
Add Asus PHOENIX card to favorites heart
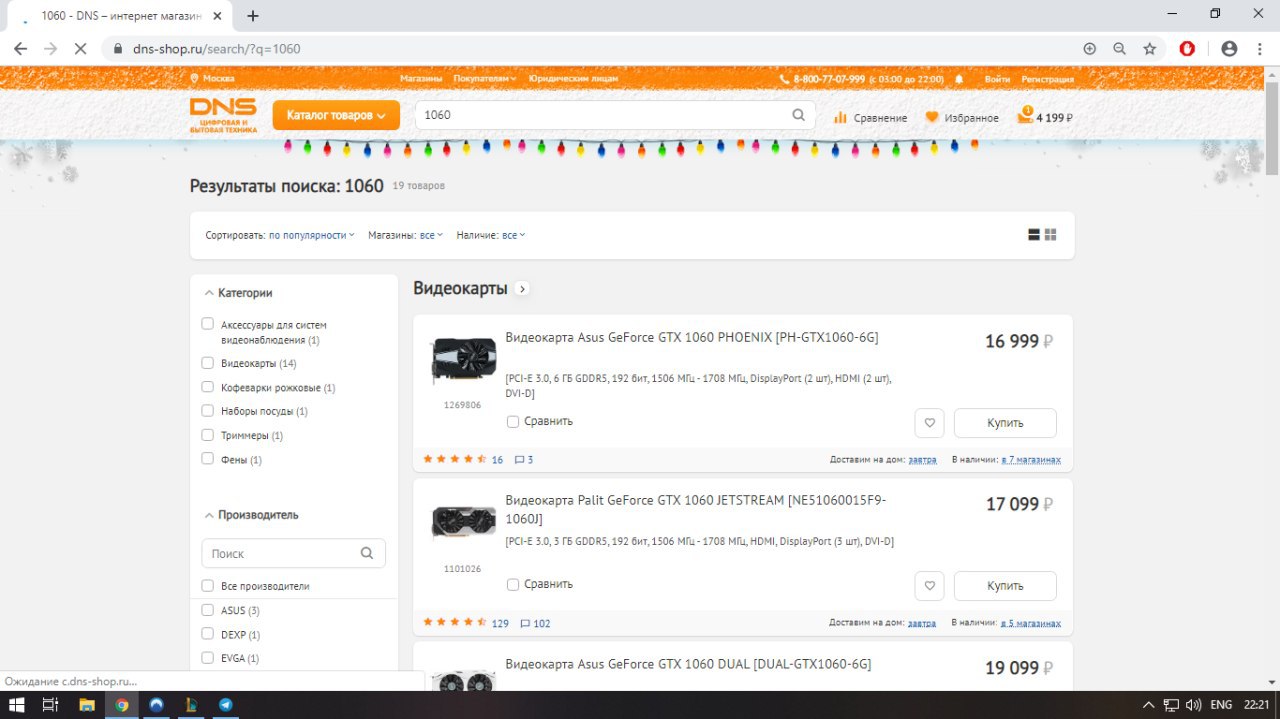tap(929, 423)
